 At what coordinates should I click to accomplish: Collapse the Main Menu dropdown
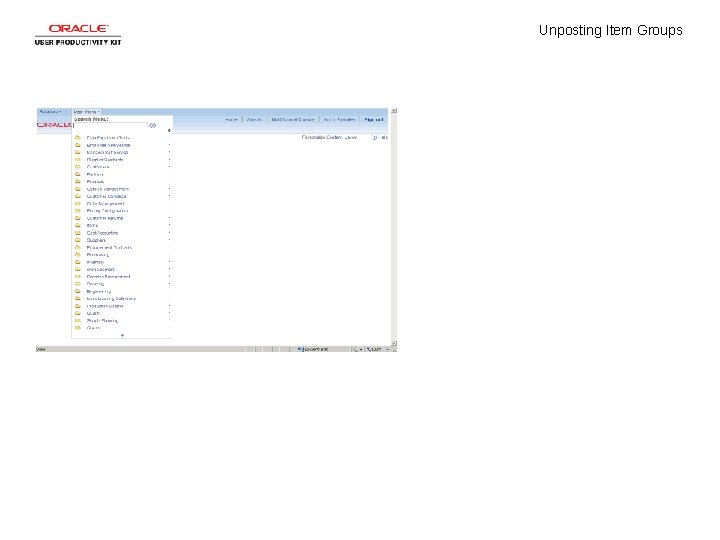[x=86, y=112]
